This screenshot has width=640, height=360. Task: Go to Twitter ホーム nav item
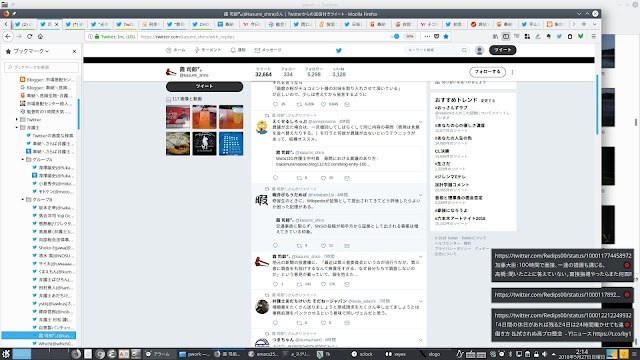pyautogui.click(x=176, y=50)
